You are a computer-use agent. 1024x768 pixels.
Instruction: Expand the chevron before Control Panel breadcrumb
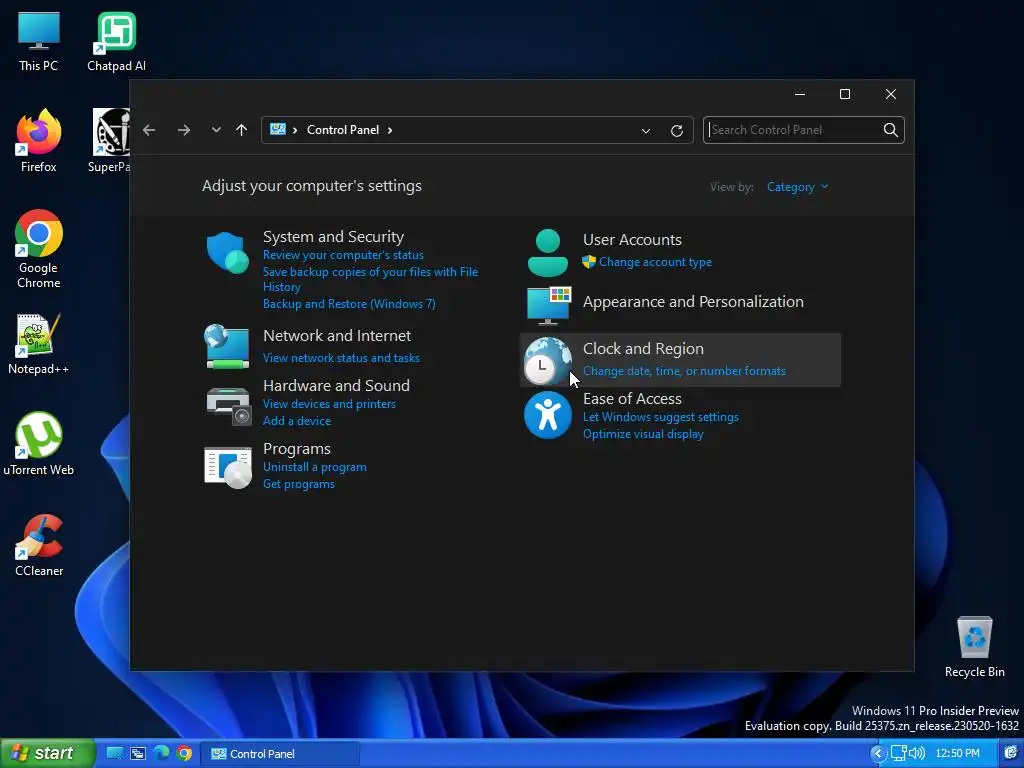pos(295,130)
